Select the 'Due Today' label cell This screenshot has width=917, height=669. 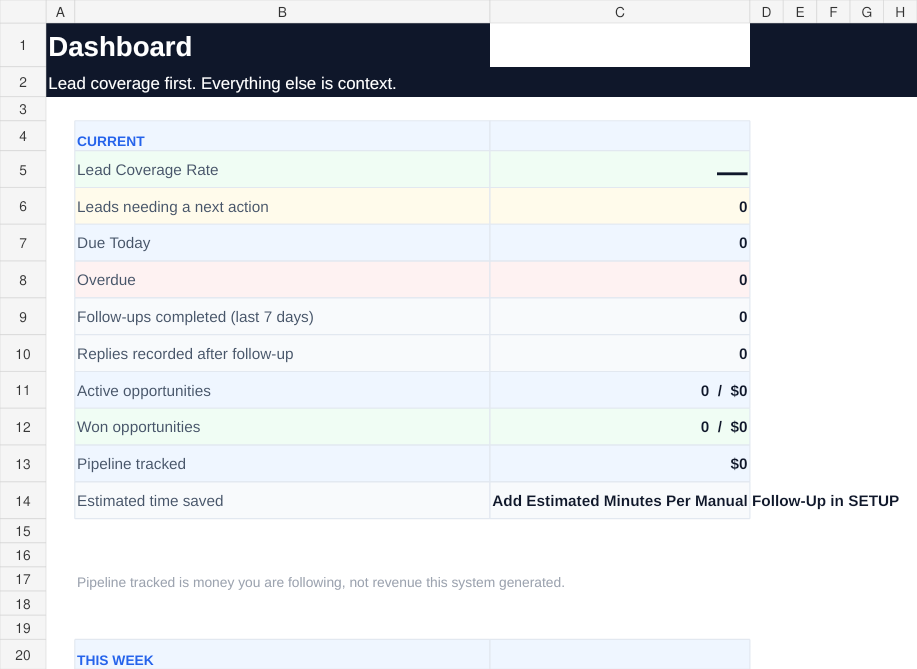[x=282, y=243]
